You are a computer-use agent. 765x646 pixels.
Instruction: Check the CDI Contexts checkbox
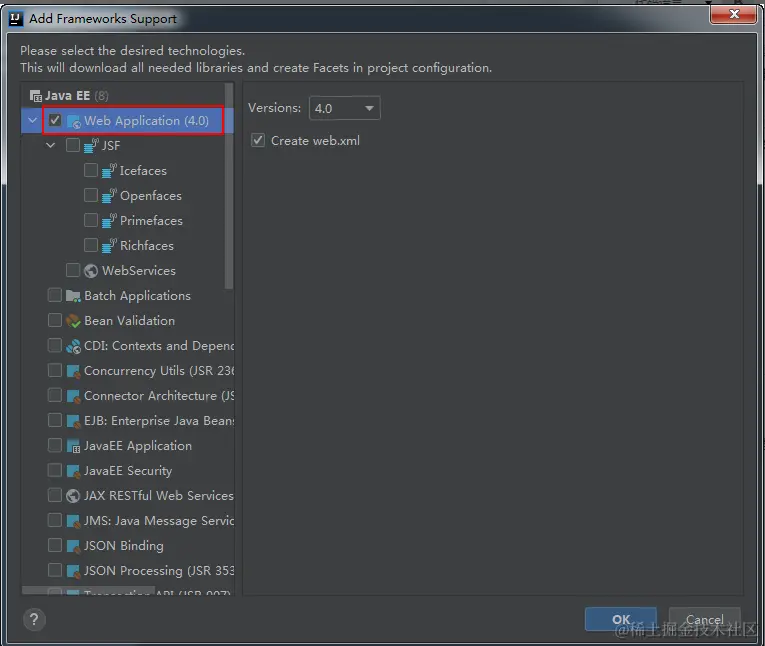[55, 345]
